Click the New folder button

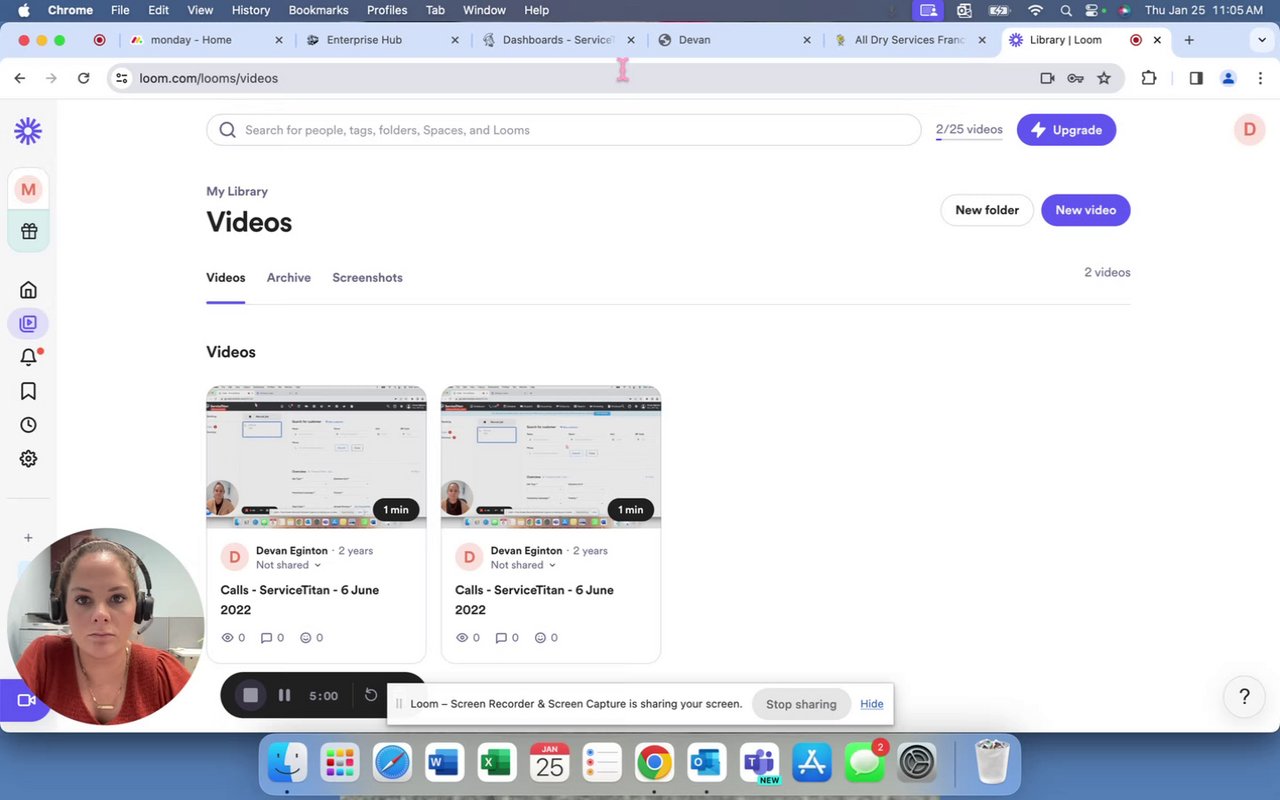987,210
